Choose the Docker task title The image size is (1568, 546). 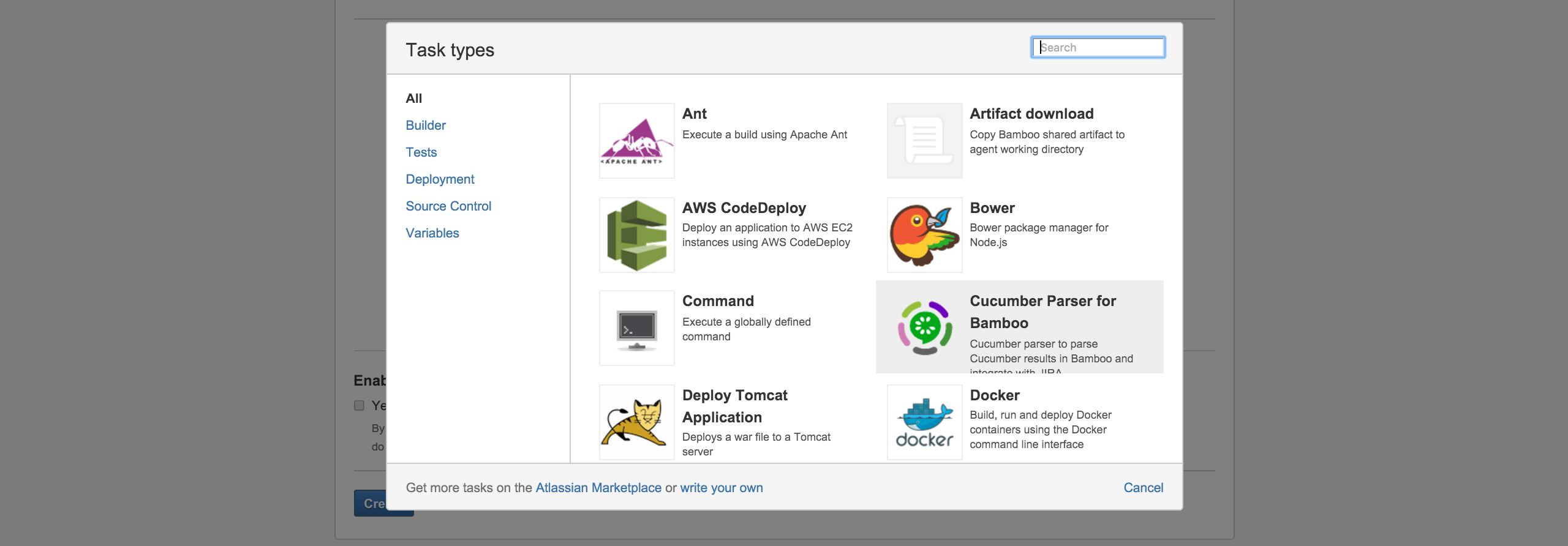click(995, 395)
